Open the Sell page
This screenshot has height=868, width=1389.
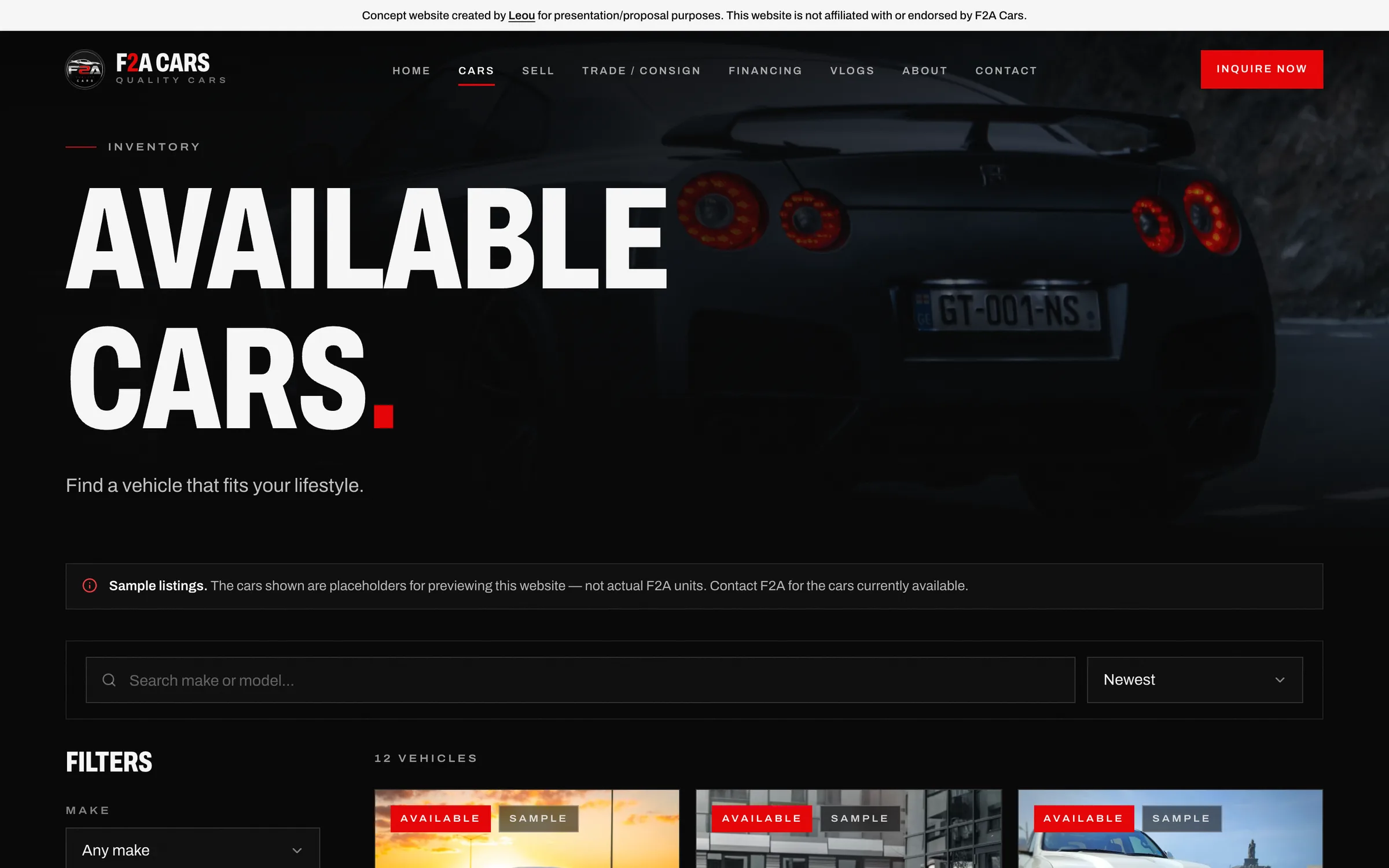point(538,71)
